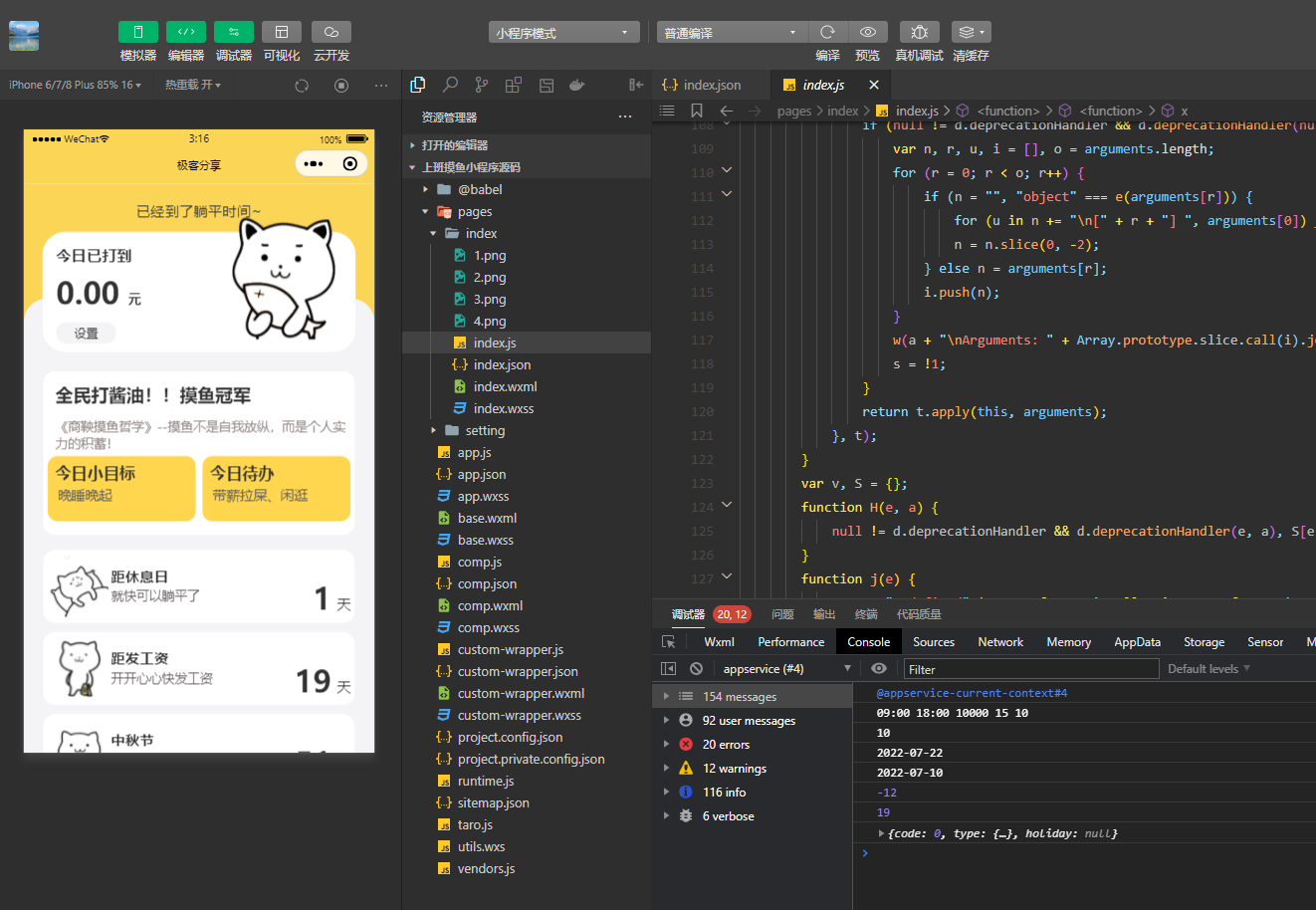Expand the 20 errors message group
The width and height of the screenshot is (1316, 910).
click(726, 745)
